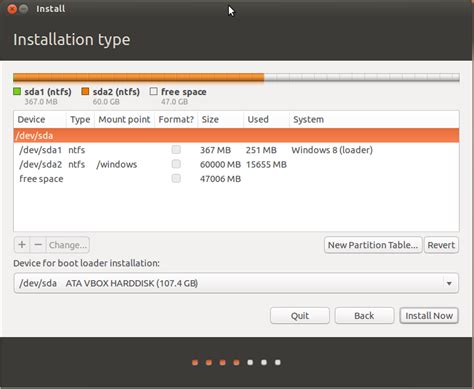
Task: Click the Install Now button
Action: click(x=429, y=316)
